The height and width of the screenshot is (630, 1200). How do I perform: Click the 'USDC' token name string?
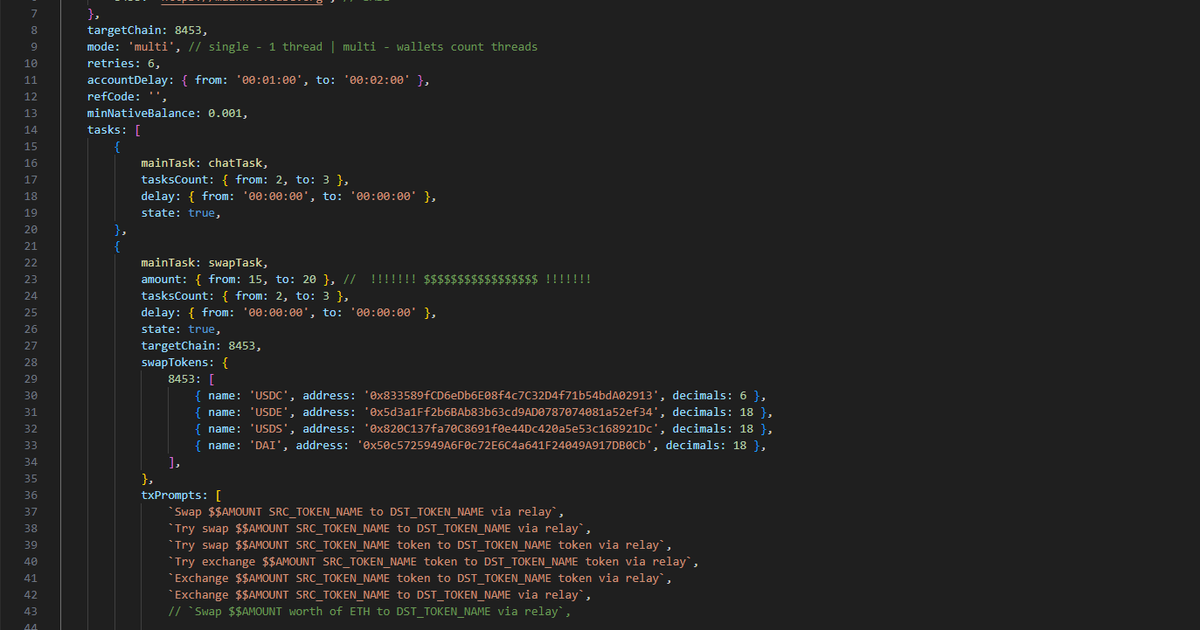pyautogui.click(x=269, y=395)
